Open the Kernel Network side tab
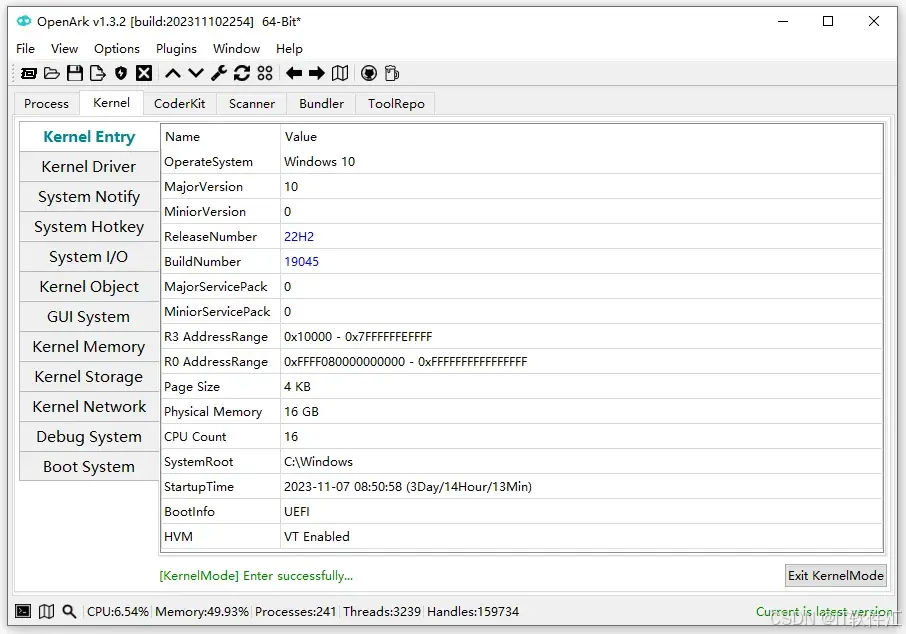 pyautogui.click(x=89, y=407)
